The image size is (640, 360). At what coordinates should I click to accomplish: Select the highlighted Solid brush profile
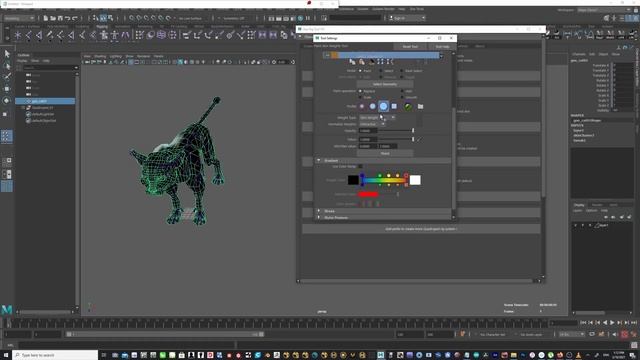[x=383, y=106]
